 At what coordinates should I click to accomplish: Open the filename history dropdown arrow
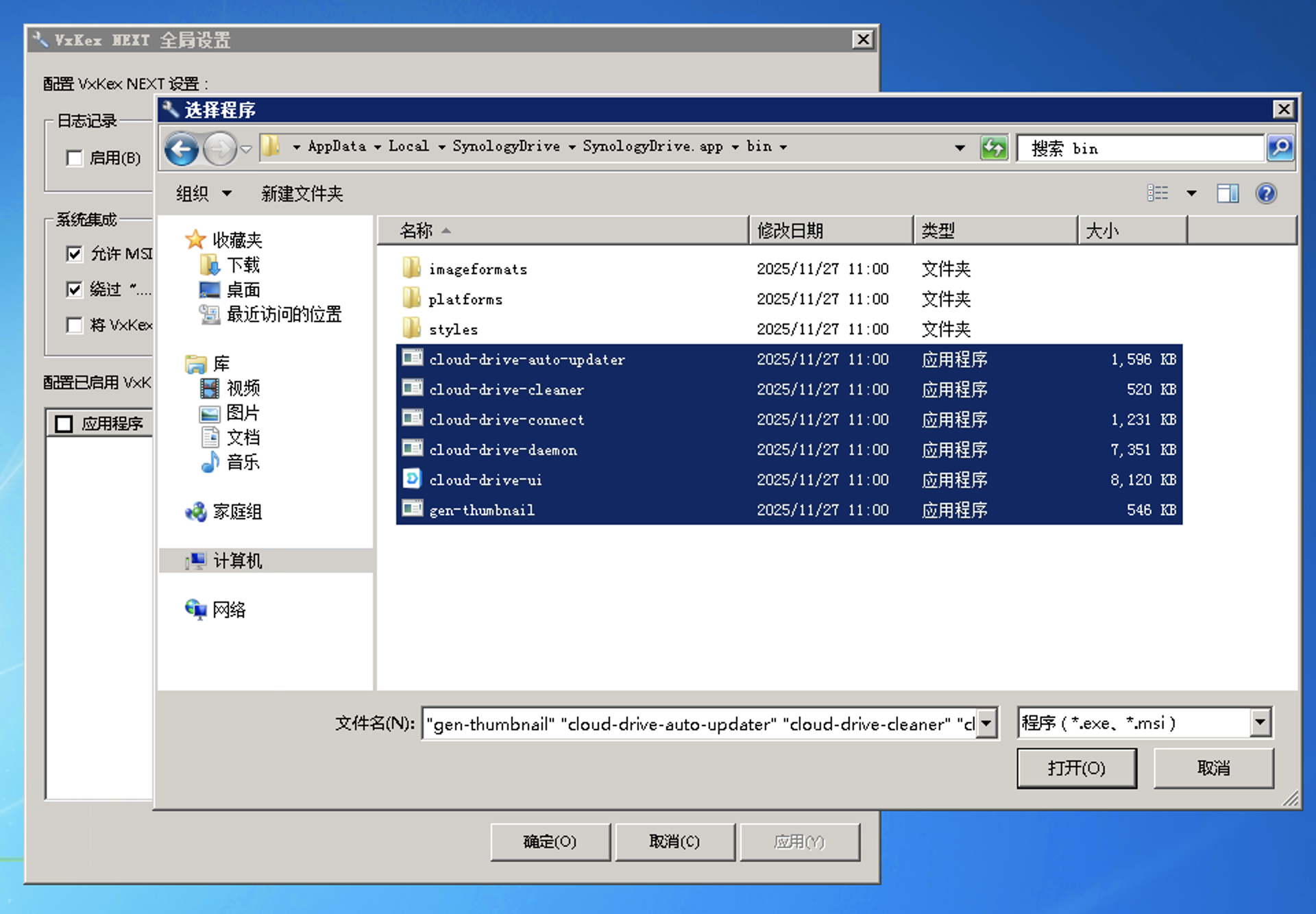[x=986, y=723]
